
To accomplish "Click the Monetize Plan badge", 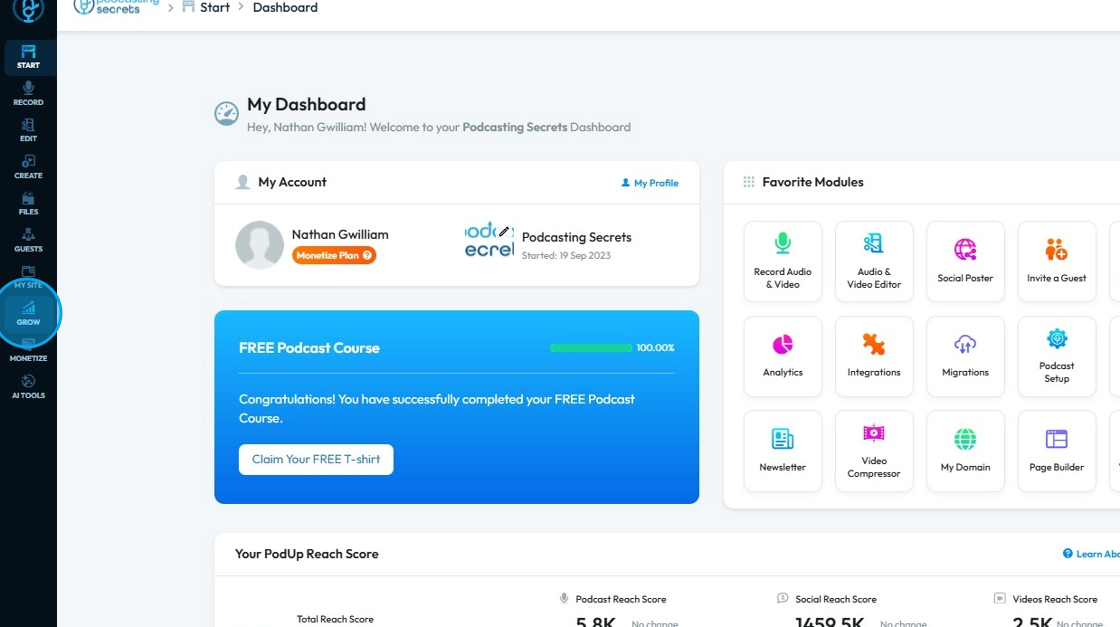I will [334, 255].
